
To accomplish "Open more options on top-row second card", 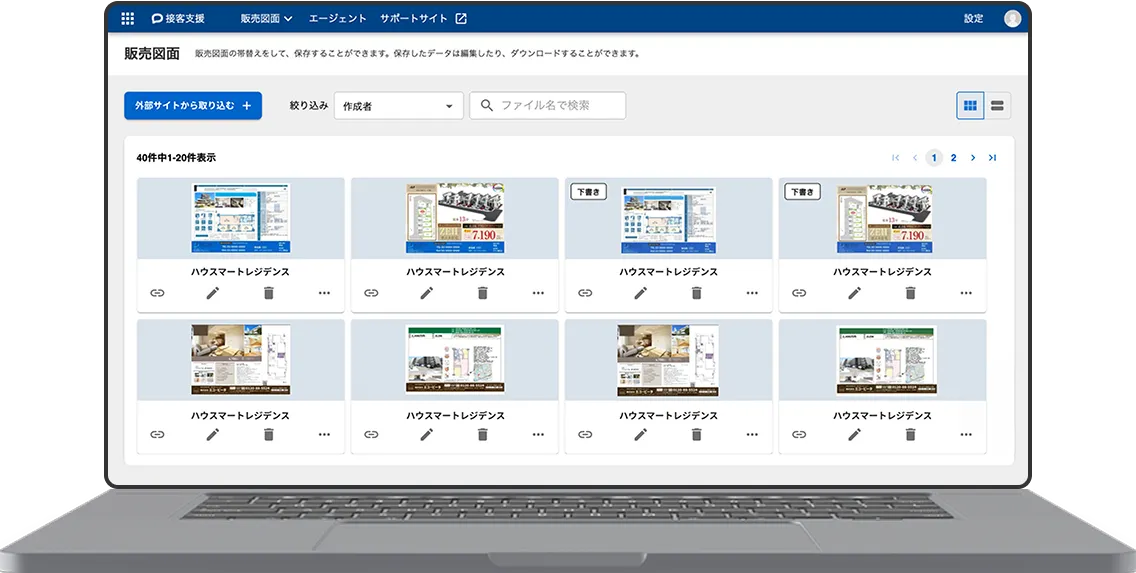I will pos(538,293).
